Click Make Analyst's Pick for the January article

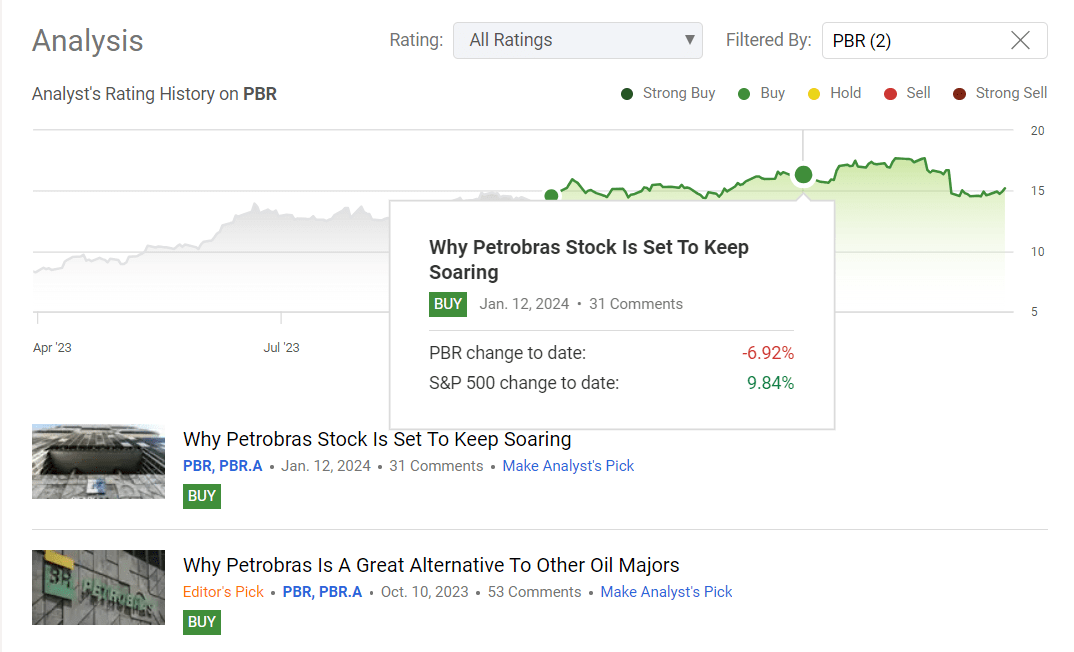click(568, 466)
